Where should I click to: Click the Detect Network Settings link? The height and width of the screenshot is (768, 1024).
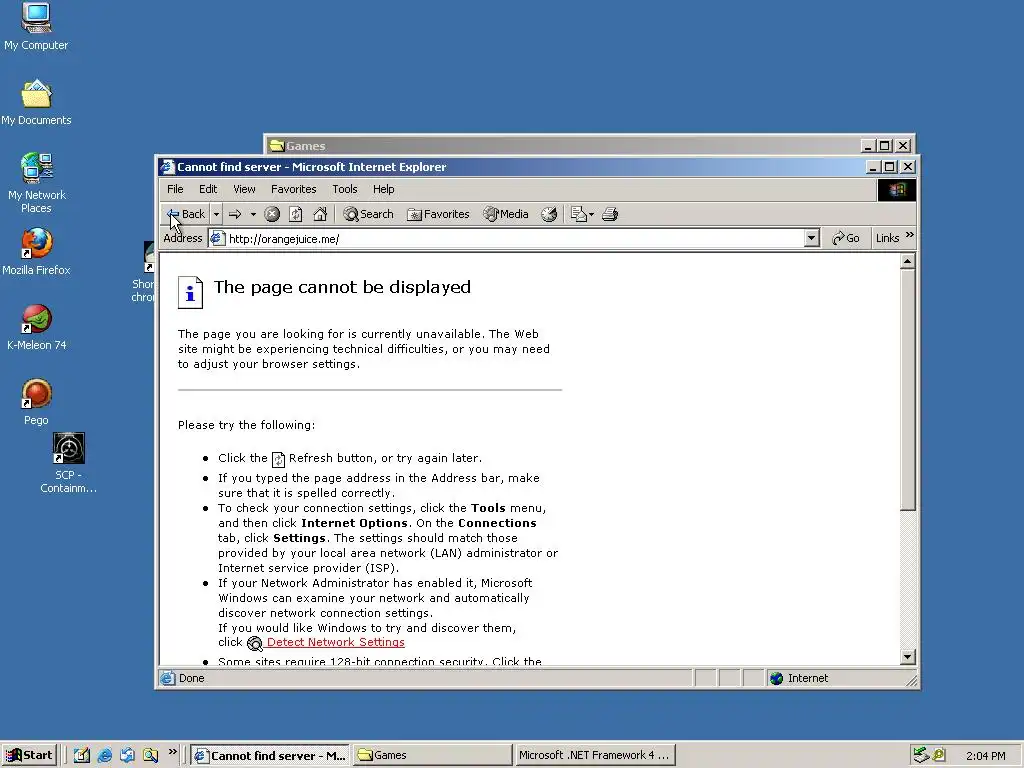coord(336,643)
